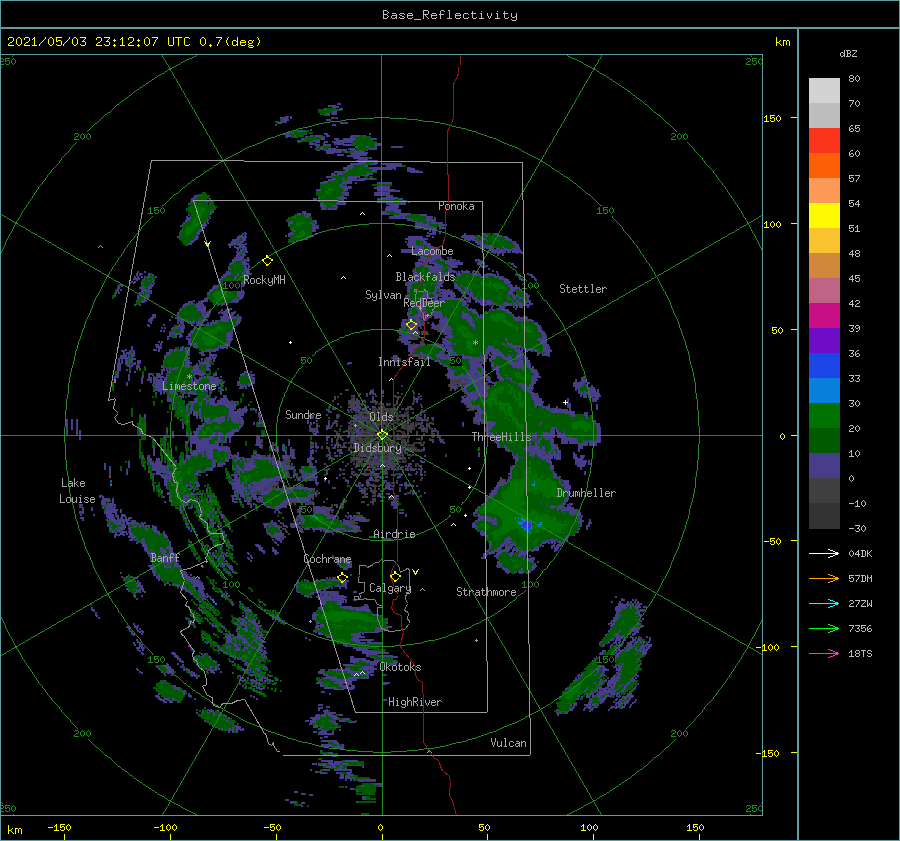900x841 pixels.
Task: Click yellow radar-site diamond at Didsbury center
Action: pos(382,435)
